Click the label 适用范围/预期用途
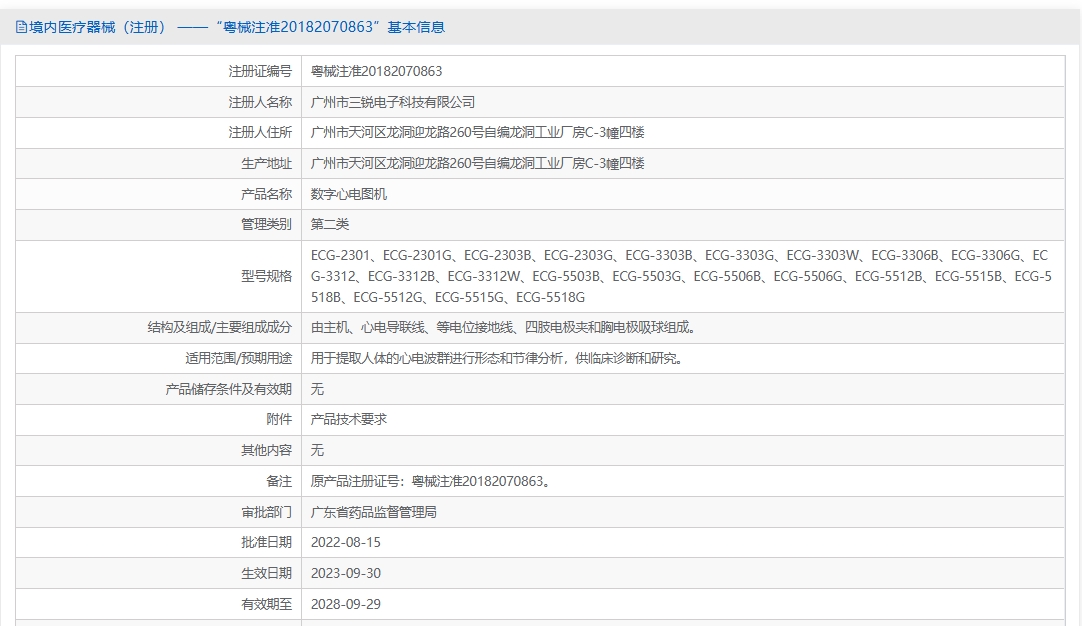Screen dimensions: 1082x626 238,358
